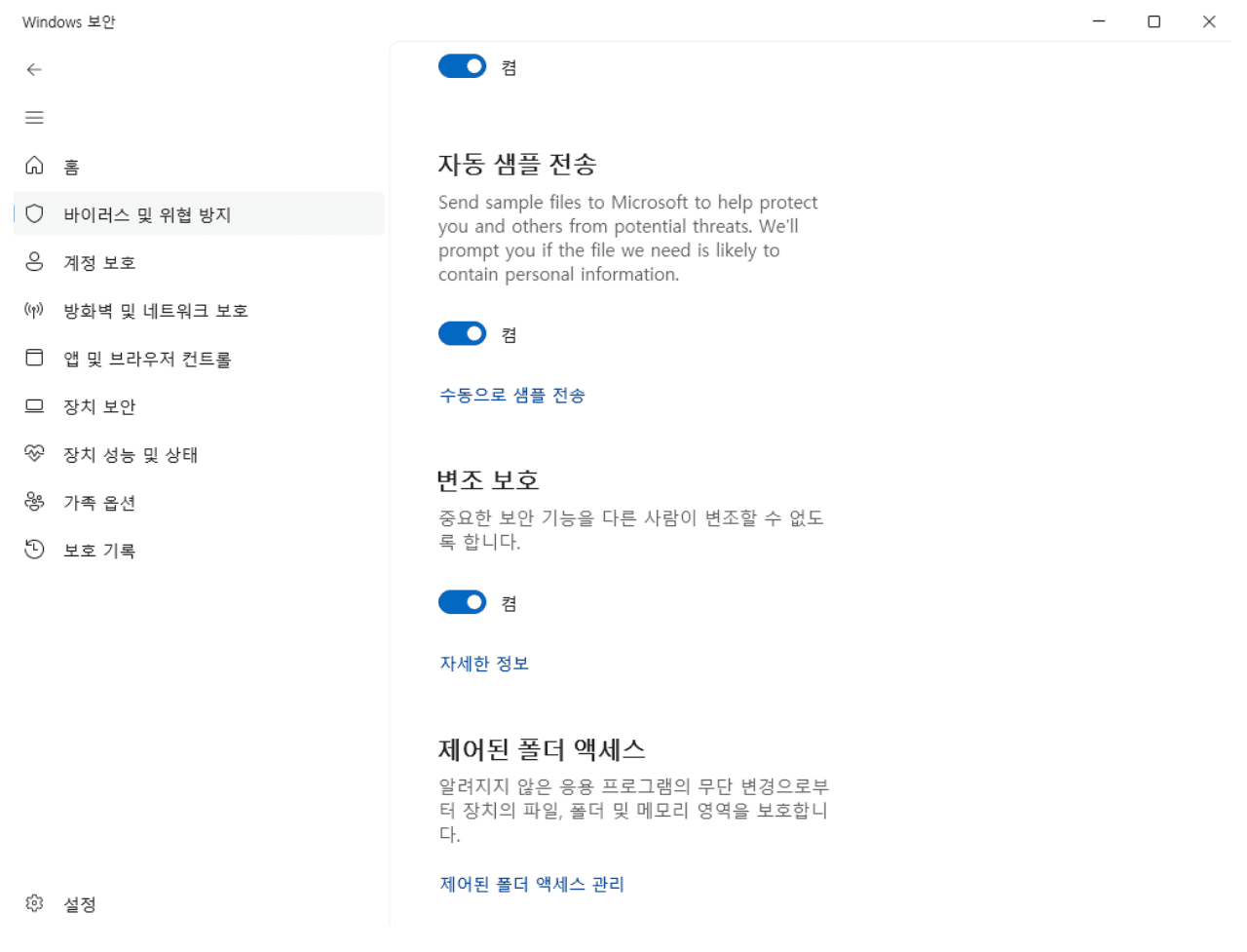Disable the 자동 샘플 전송 toggle

click(x=462, y=333)
